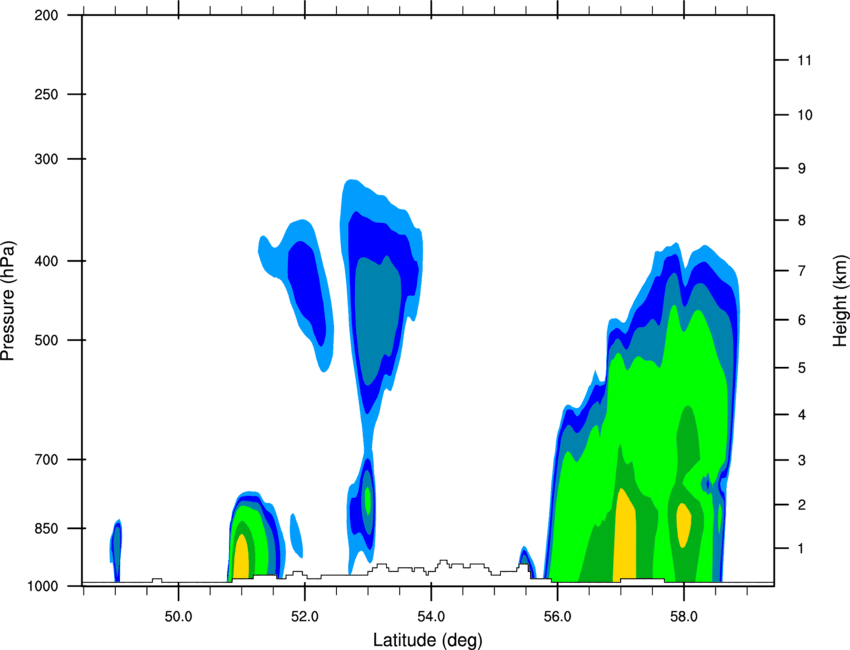This screenshot has height=650, width=850.
Task: Click the 50.0 latitude tick label
Action: pos(178,617)
